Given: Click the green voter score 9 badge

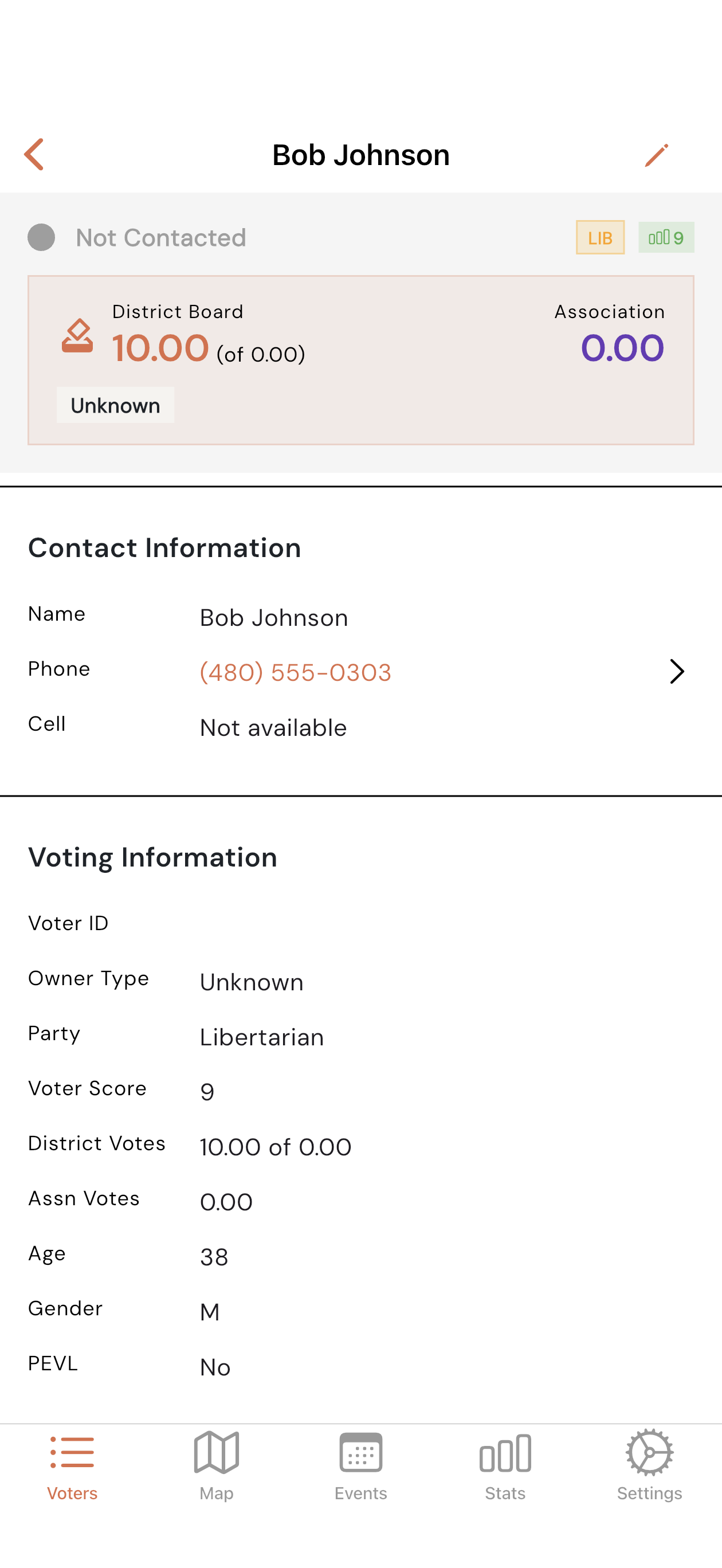Looking at the screenshot, I should pyautogui.click(x=666, y=237).
